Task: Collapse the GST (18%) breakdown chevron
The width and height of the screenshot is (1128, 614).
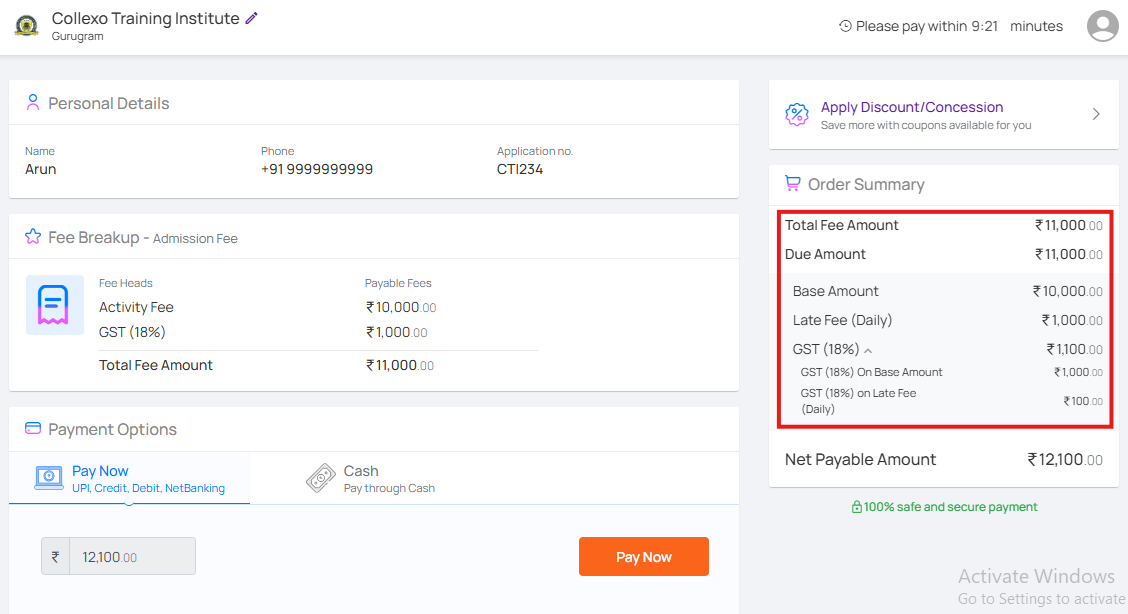Action: (868, 351)
